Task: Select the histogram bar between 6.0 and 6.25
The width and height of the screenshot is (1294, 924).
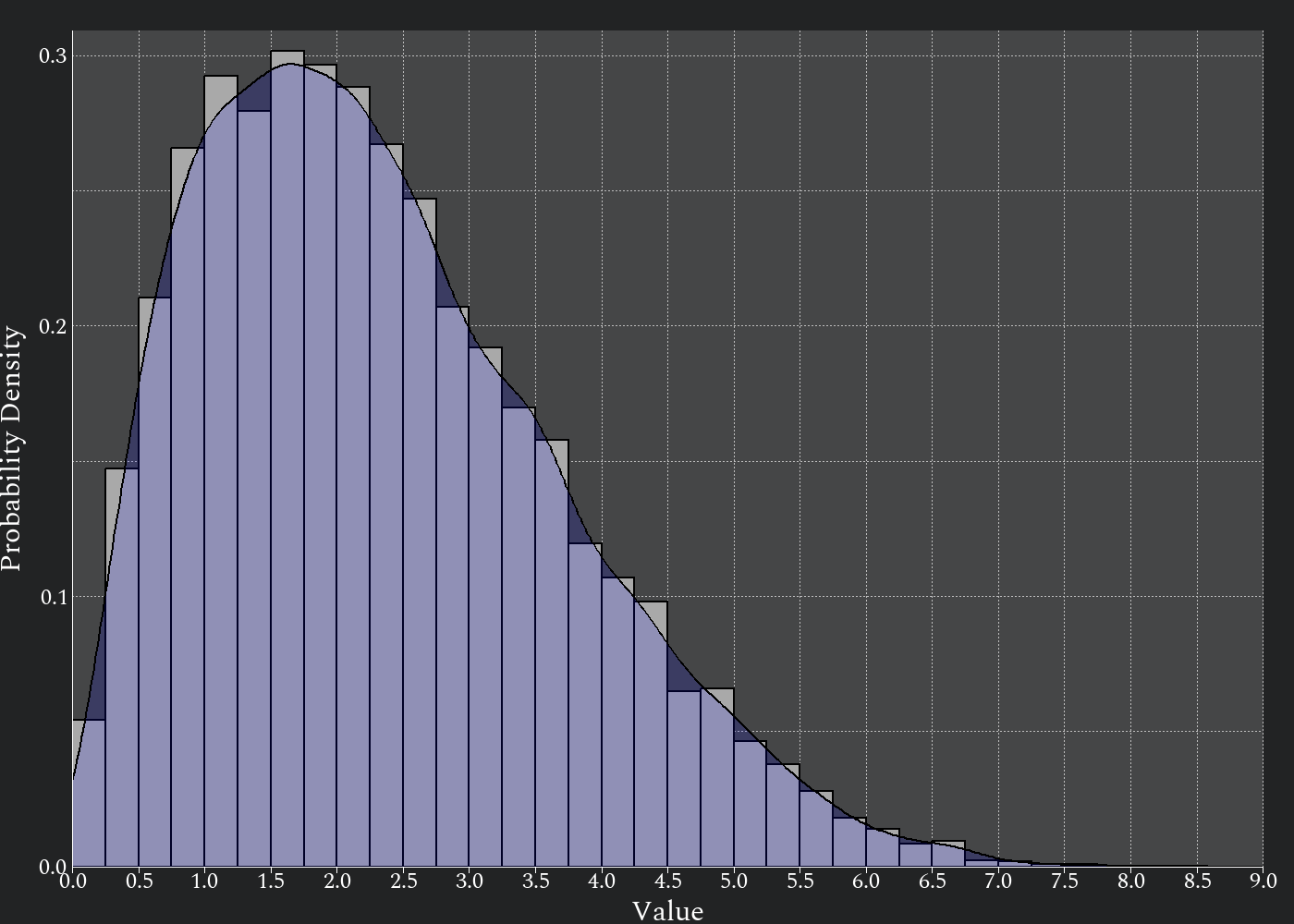Action: [x=883, y=847]
